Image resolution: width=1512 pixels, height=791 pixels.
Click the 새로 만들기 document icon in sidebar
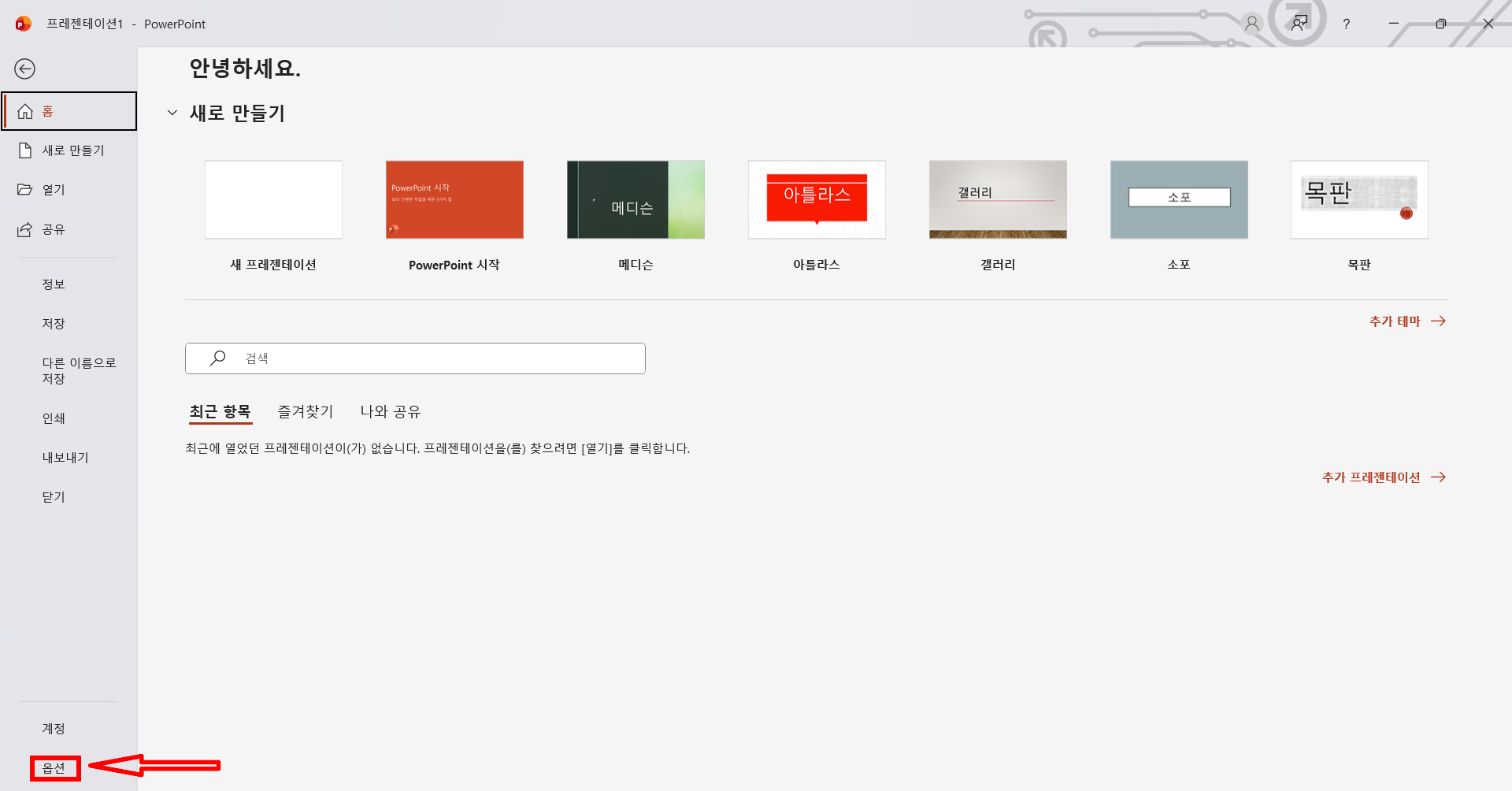tap(25, 150)
